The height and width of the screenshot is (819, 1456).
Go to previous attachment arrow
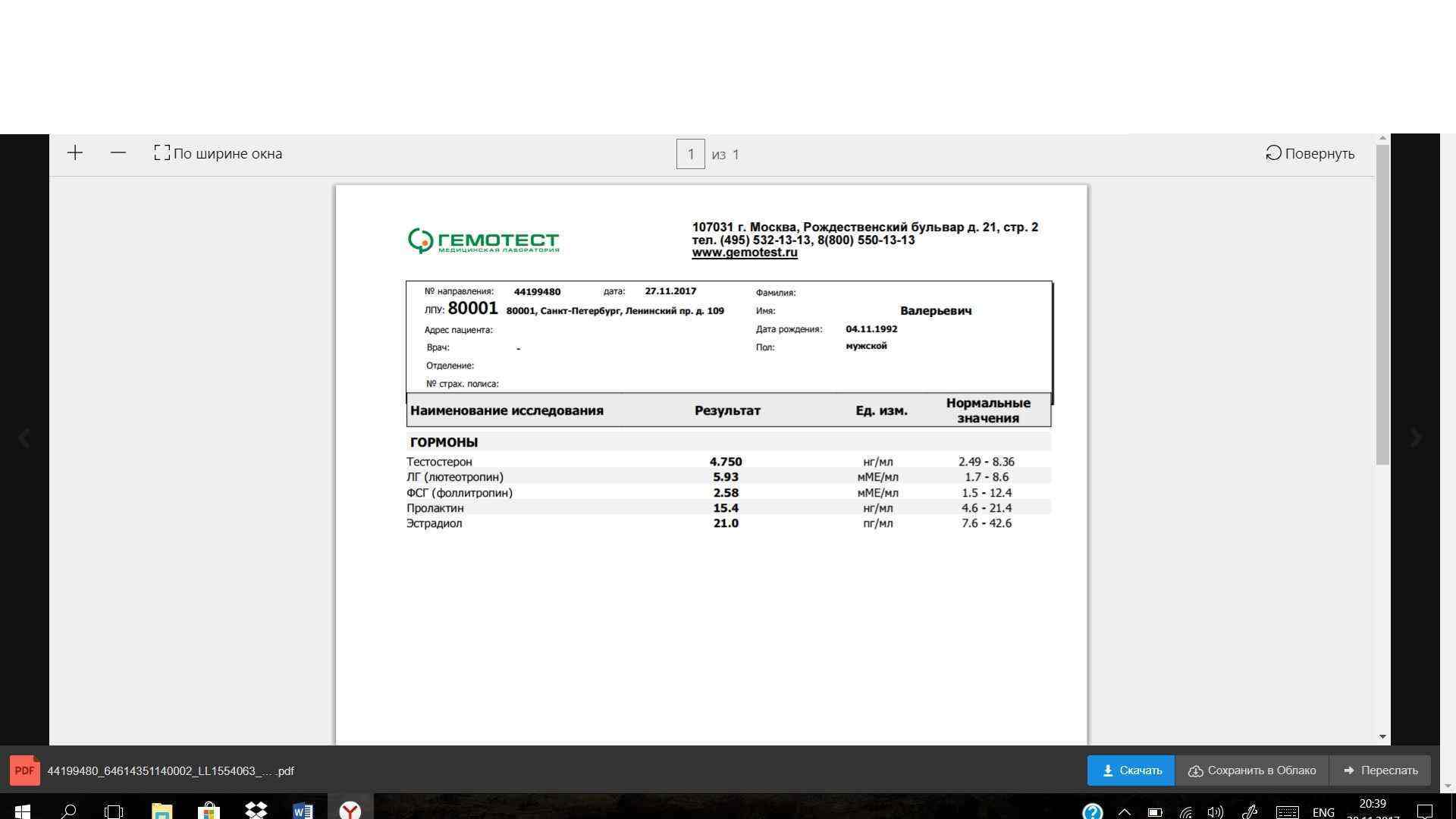coord(24,438)
